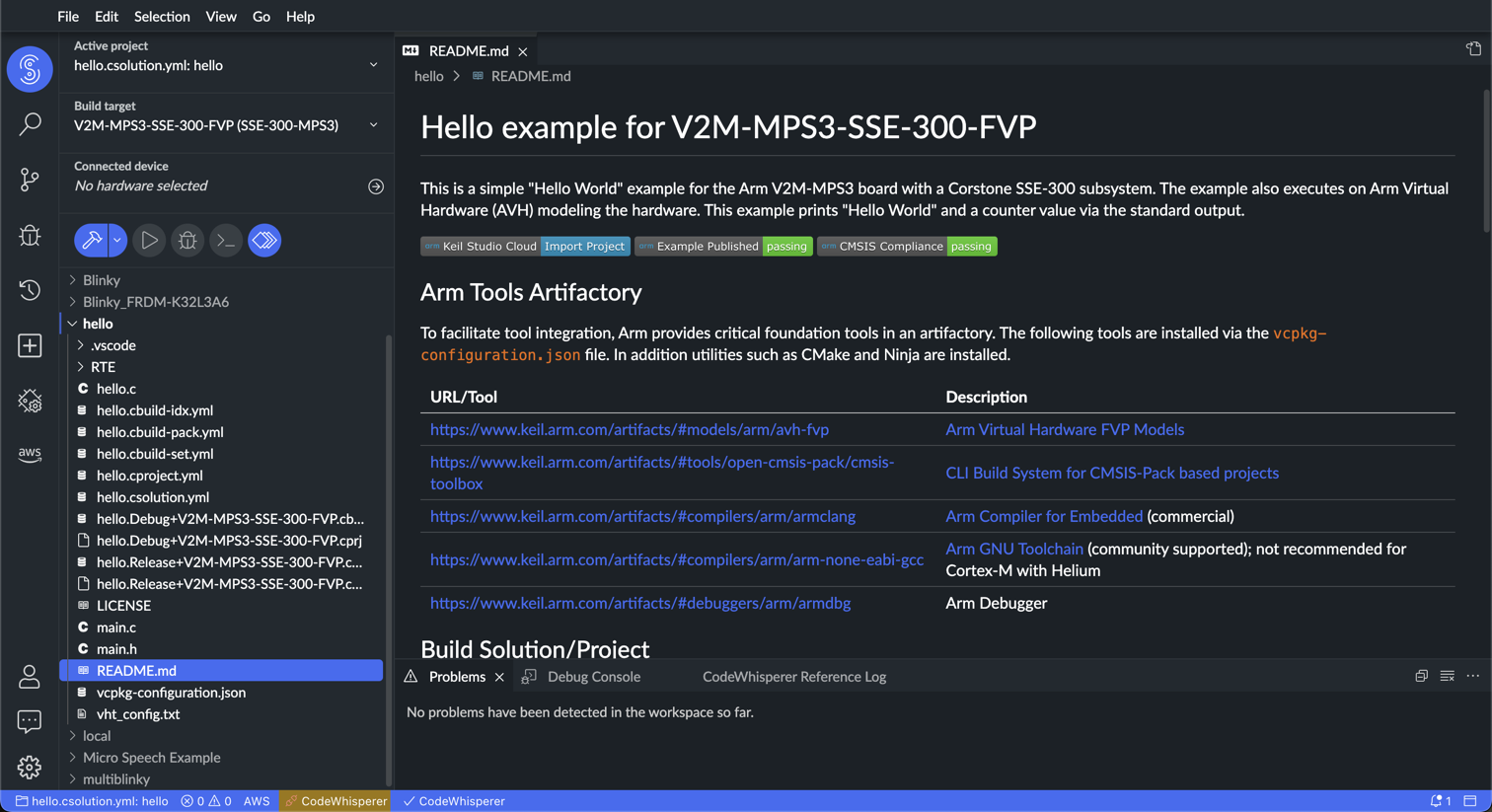Click the plus-box icon in activity bar
The image size is (1492, 812).
tap(30, 345)
